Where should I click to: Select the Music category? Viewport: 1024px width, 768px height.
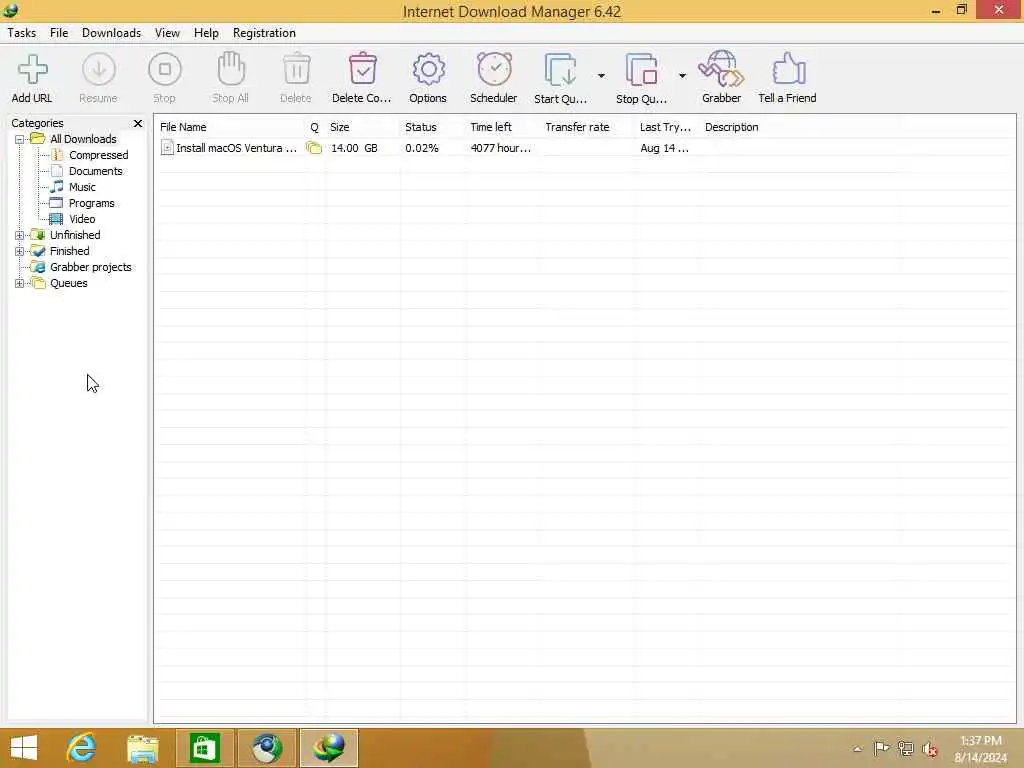[82, 187]
